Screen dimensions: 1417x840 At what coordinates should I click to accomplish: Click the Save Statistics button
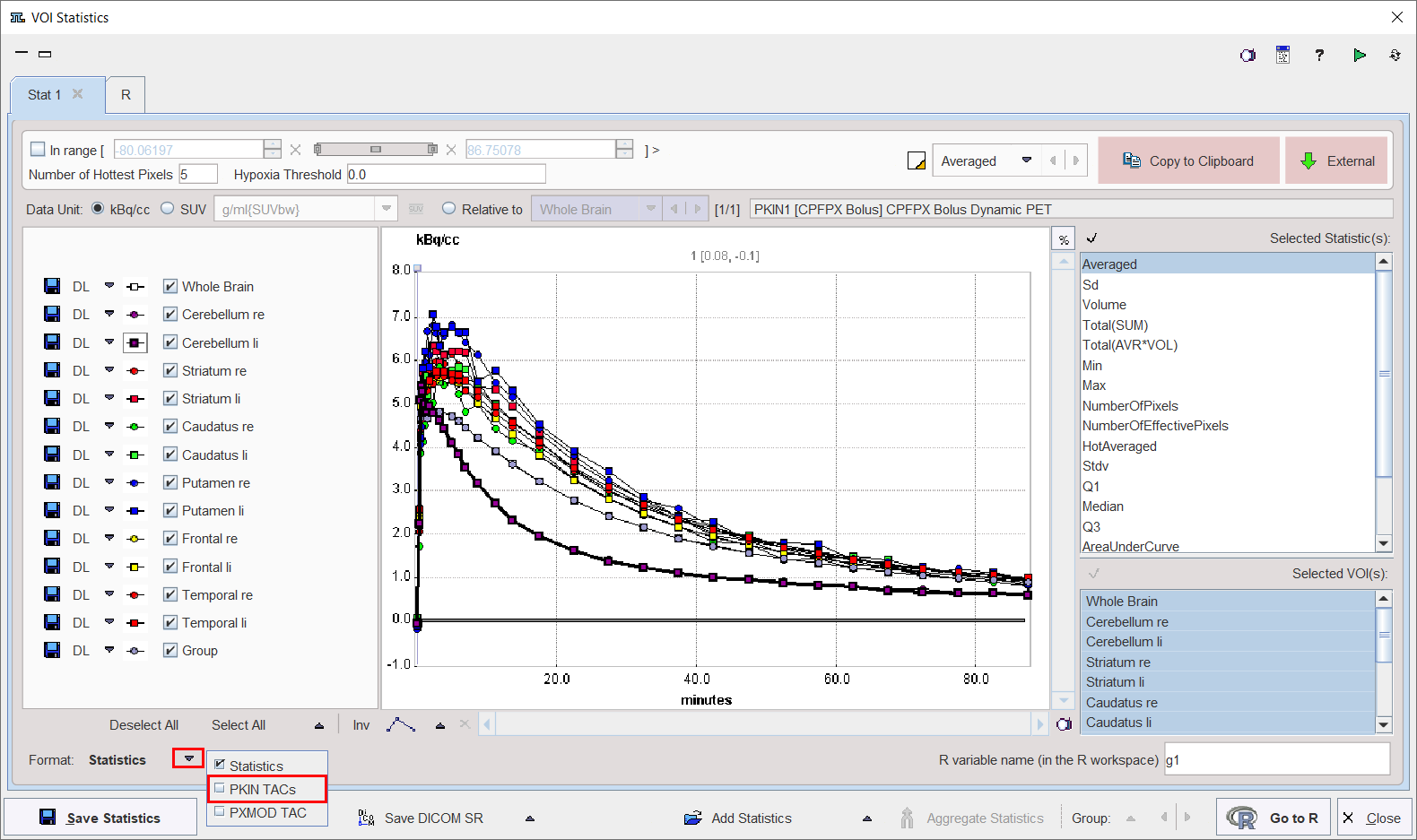click(x=100, y=818)
